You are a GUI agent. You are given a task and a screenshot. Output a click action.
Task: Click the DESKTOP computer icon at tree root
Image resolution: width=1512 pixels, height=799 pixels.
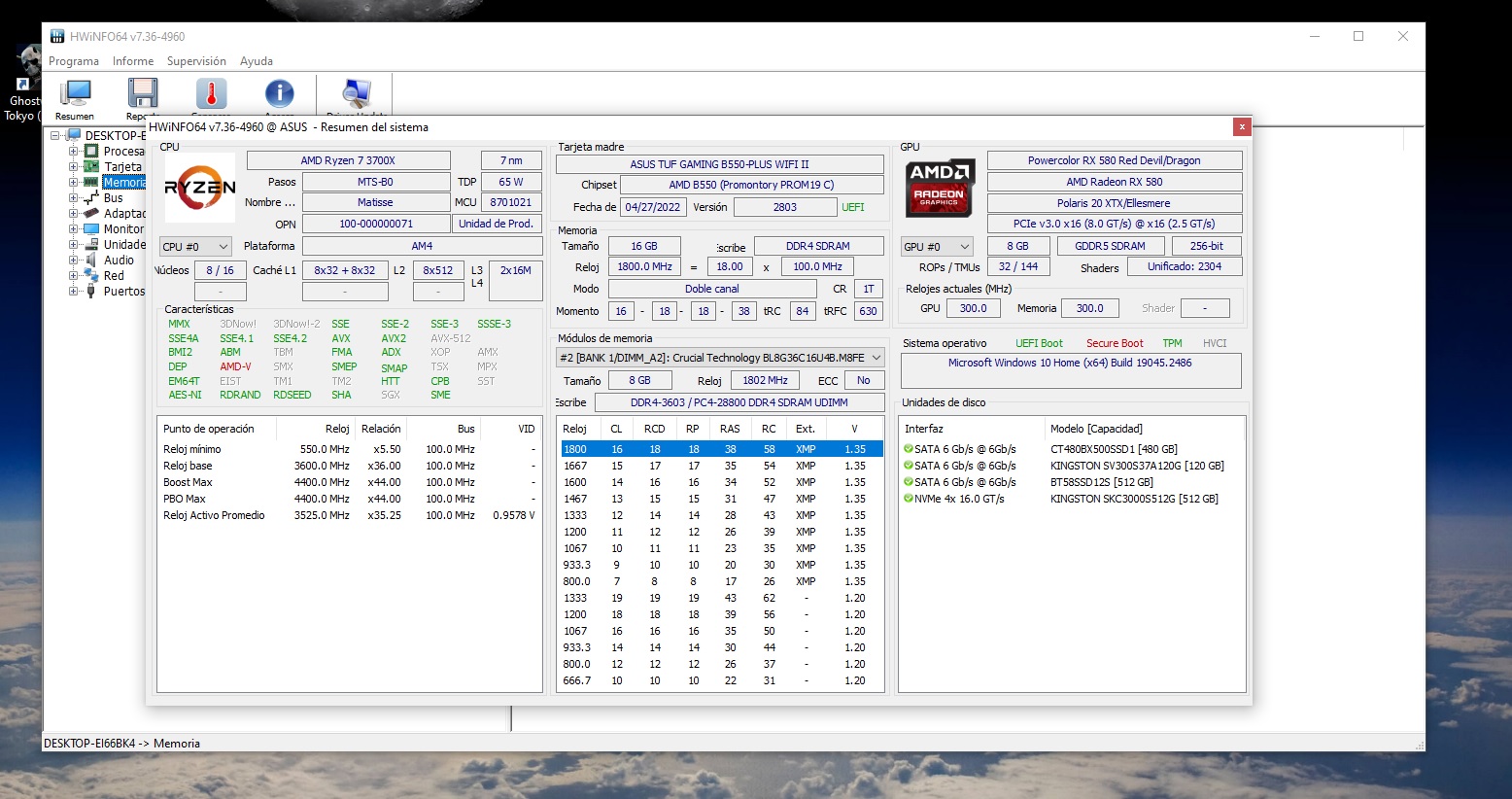[74, 135]
